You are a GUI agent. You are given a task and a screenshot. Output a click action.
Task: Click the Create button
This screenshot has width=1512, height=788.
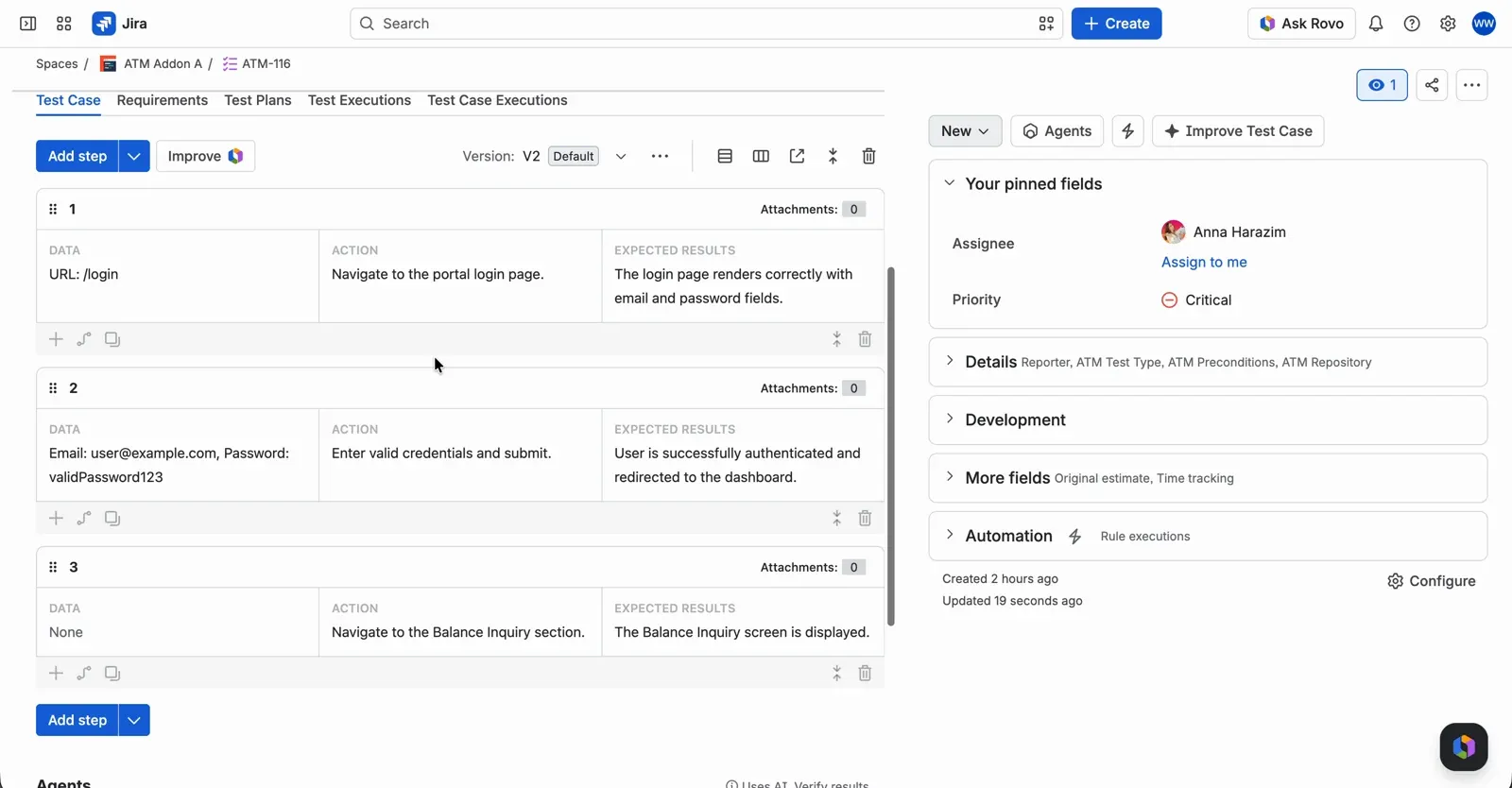click(1116, 24)
